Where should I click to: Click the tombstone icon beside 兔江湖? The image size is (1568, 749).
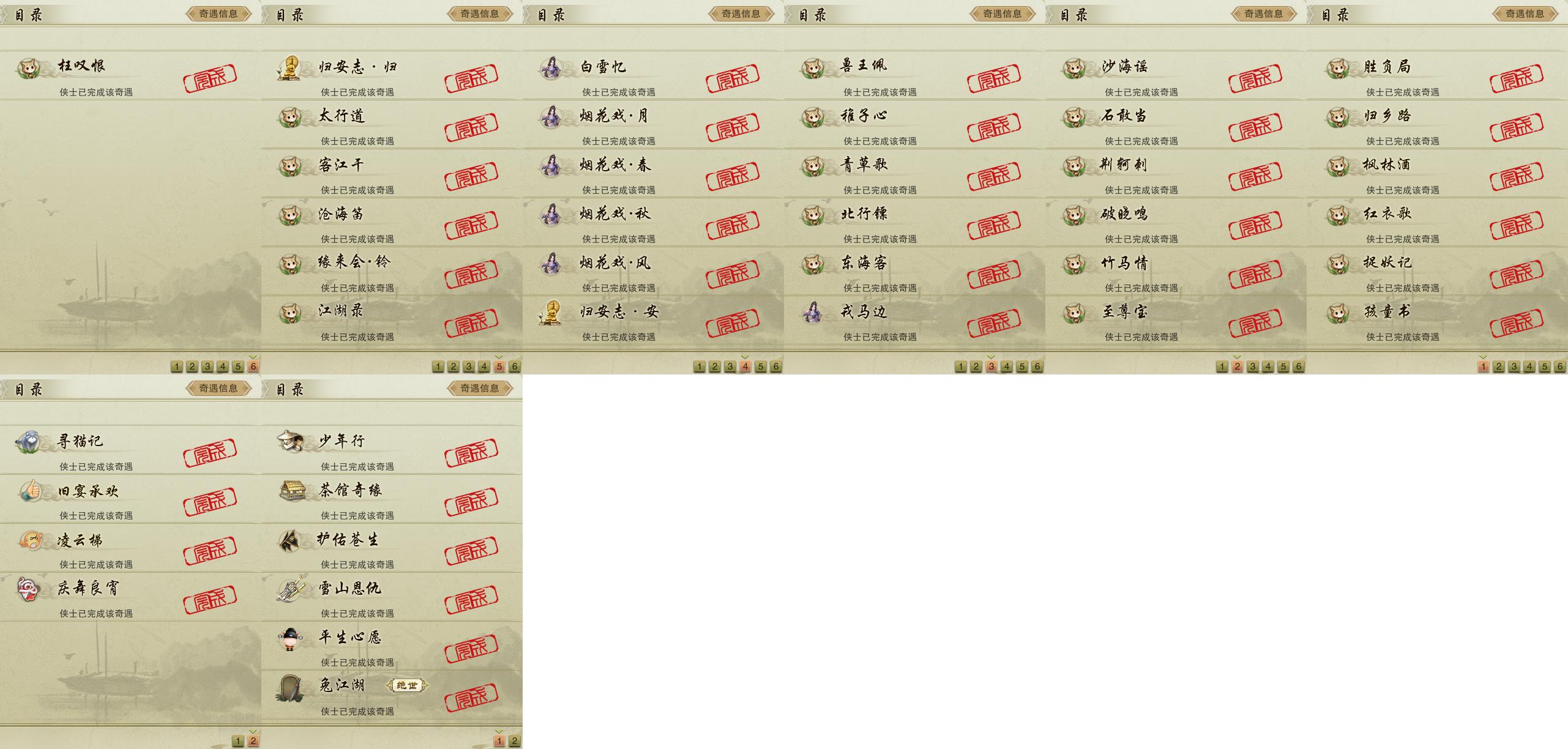290,687
